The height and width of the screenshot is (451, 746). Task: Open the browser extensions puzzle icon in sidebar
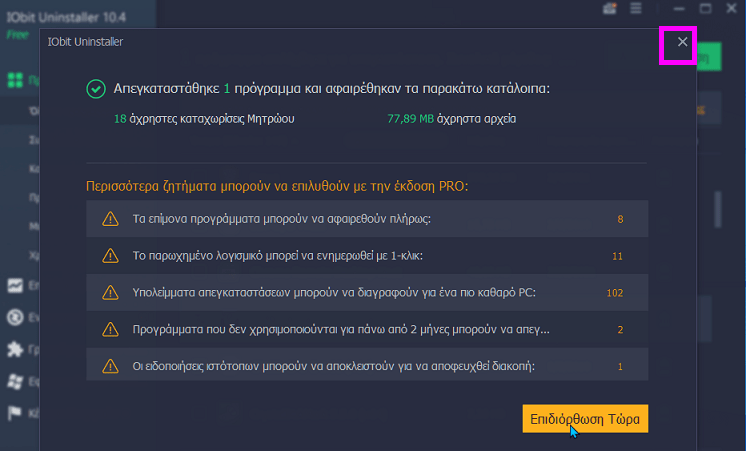15,350
